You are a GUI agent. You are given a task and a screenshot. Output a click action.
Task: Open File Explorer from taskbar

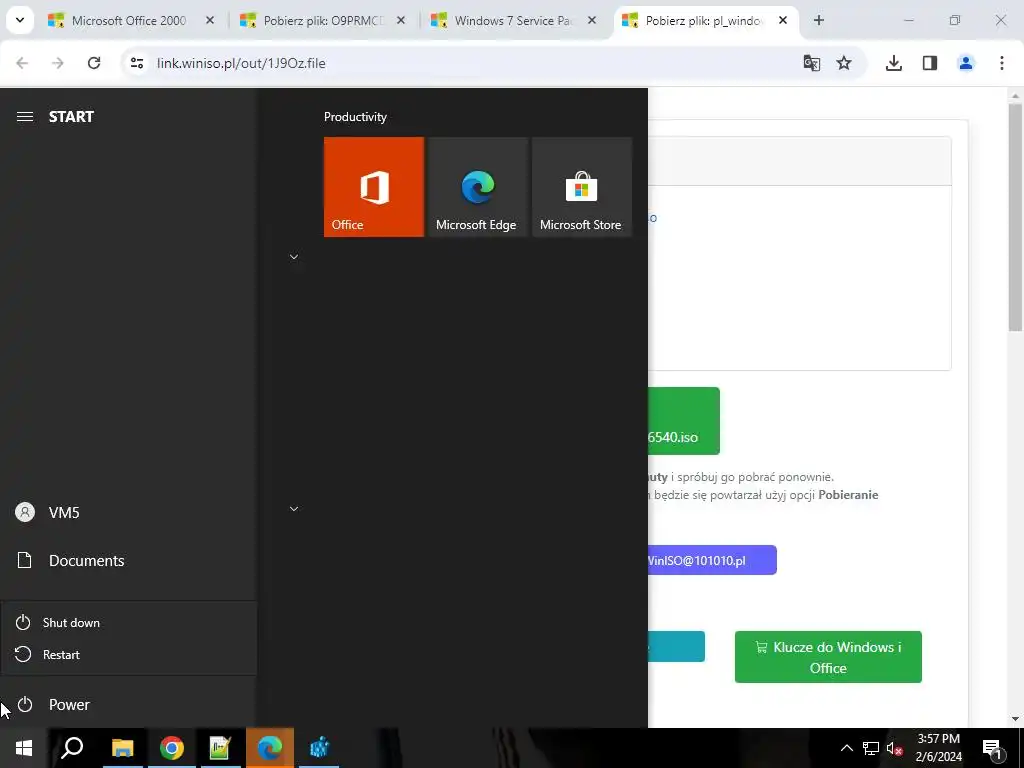tap(122, 748)
